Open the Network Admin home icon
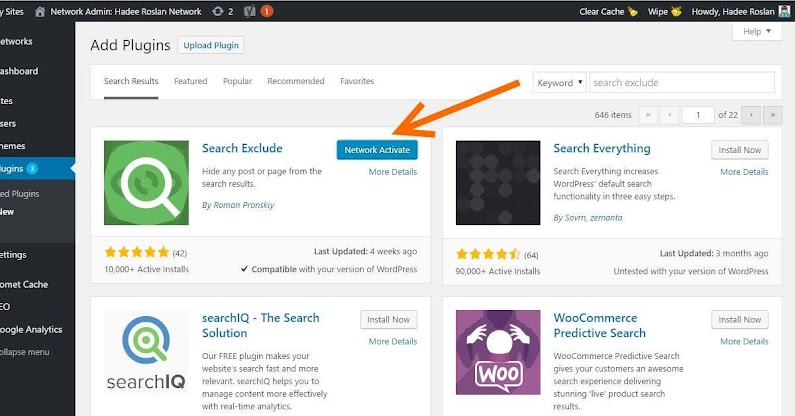 (x=40, y=11)
